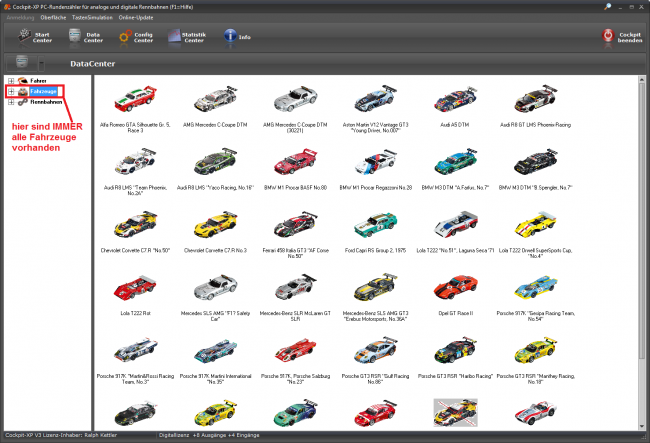Viewport: 650px width, 443px height.
Task: Click the magnifier icon in title bar
Action: tap(607, 7)
